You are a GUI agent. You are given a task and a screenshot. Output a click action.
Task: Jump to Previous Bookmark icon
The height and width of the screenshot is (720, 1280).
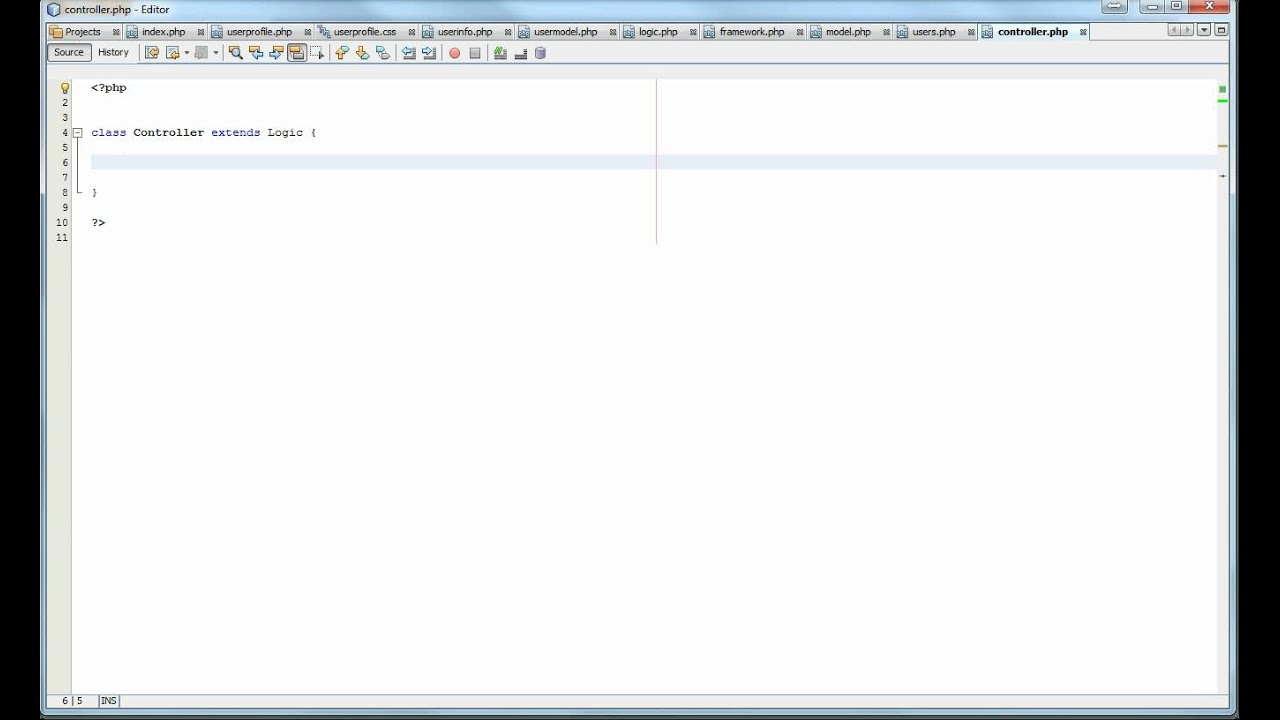[342, 52]
